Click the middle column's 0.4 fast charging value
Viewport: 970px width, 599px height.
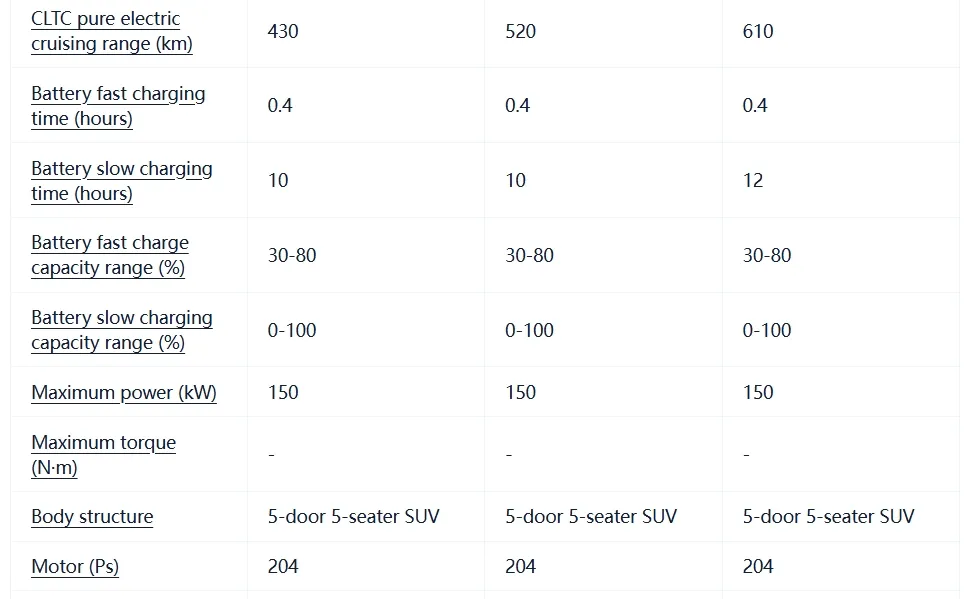click(517, 106)
